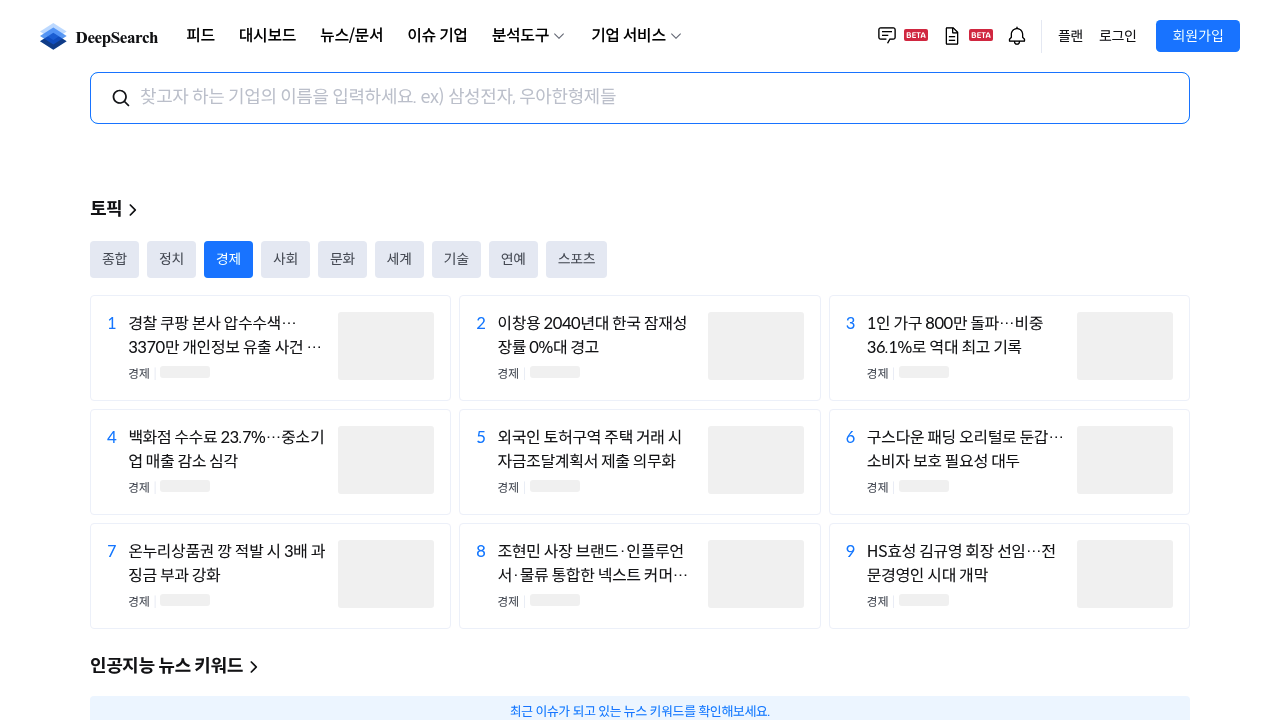Viewport: 1280px width, 720px height.
Task: Click the 회원가입 button
Action: [x=1197, y=36]
